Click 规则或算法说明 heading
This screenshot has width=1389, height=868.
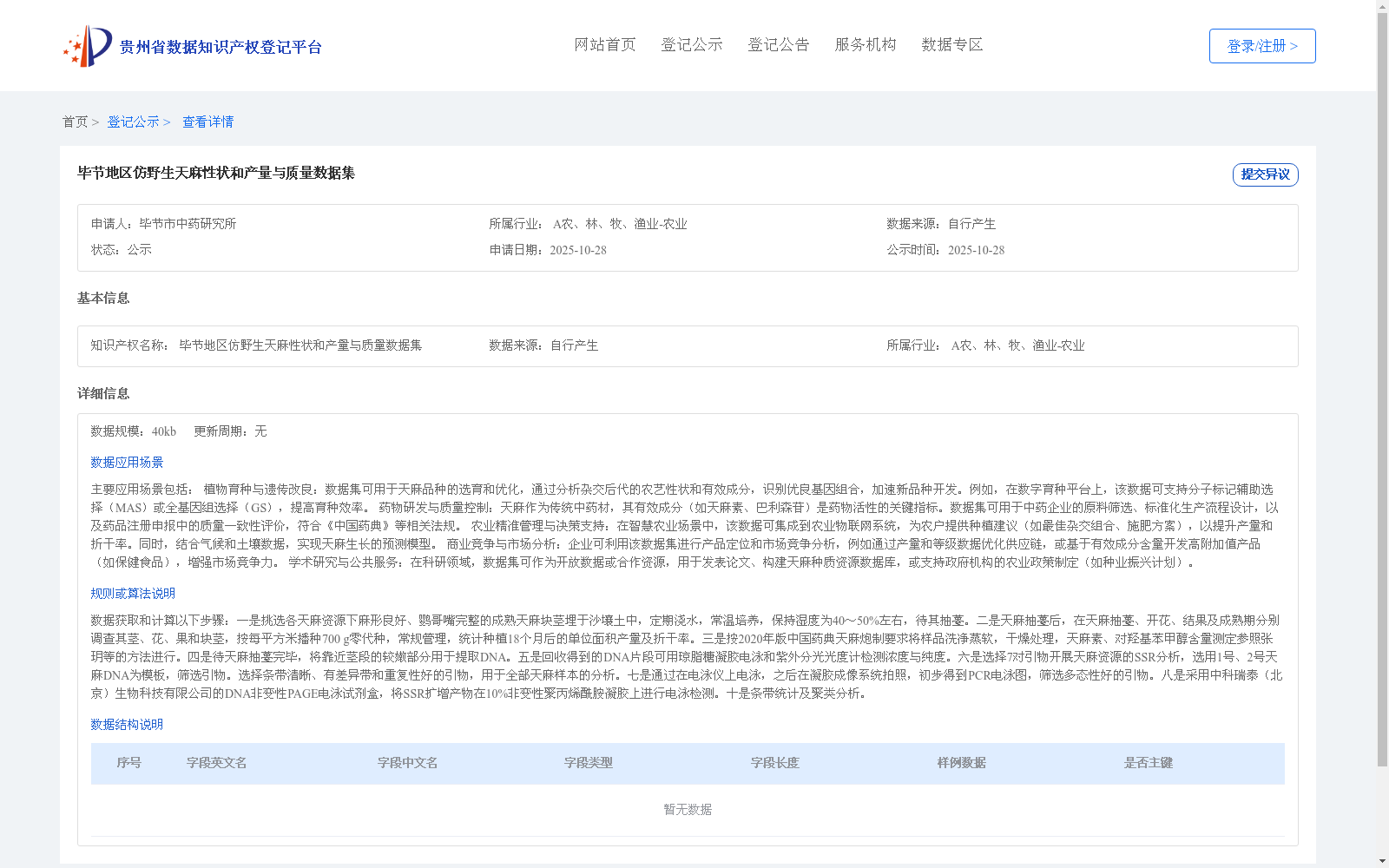click(x=133, y=594)
